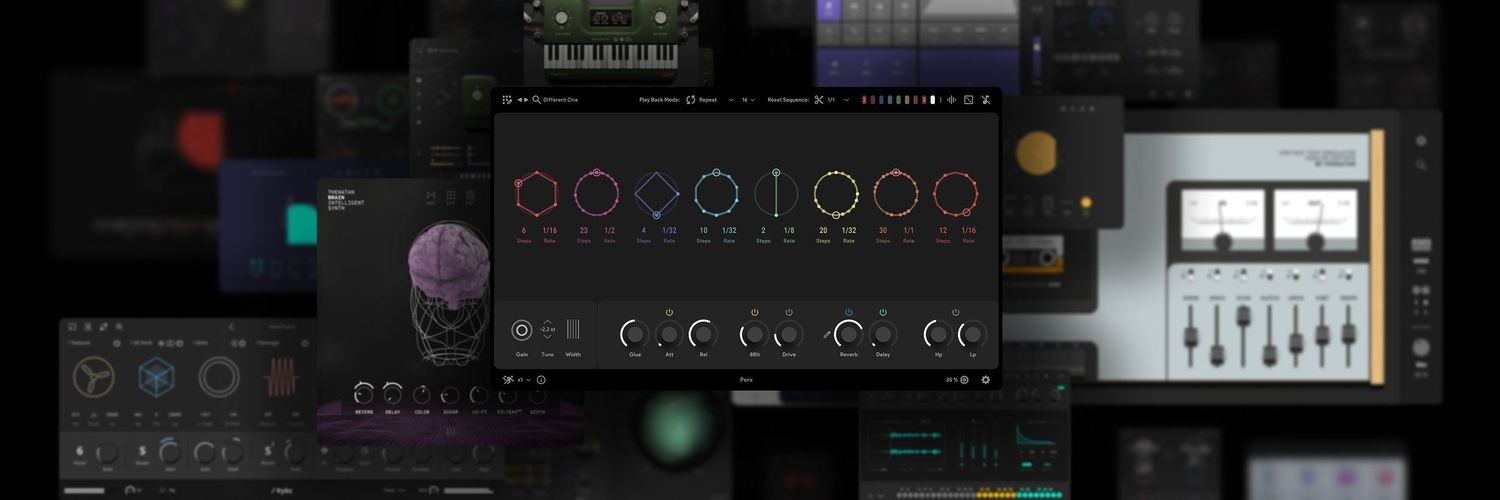Toggle the Delay power button
The height and width of the screenshot is (500, 1500).
point(883,313)
